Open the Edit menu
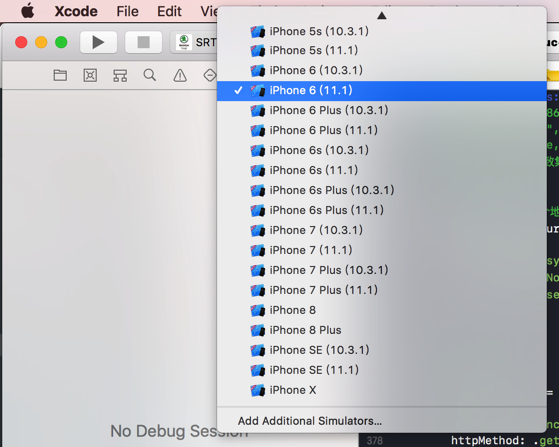This screenshot has height=447, width=559. [169, 11]
